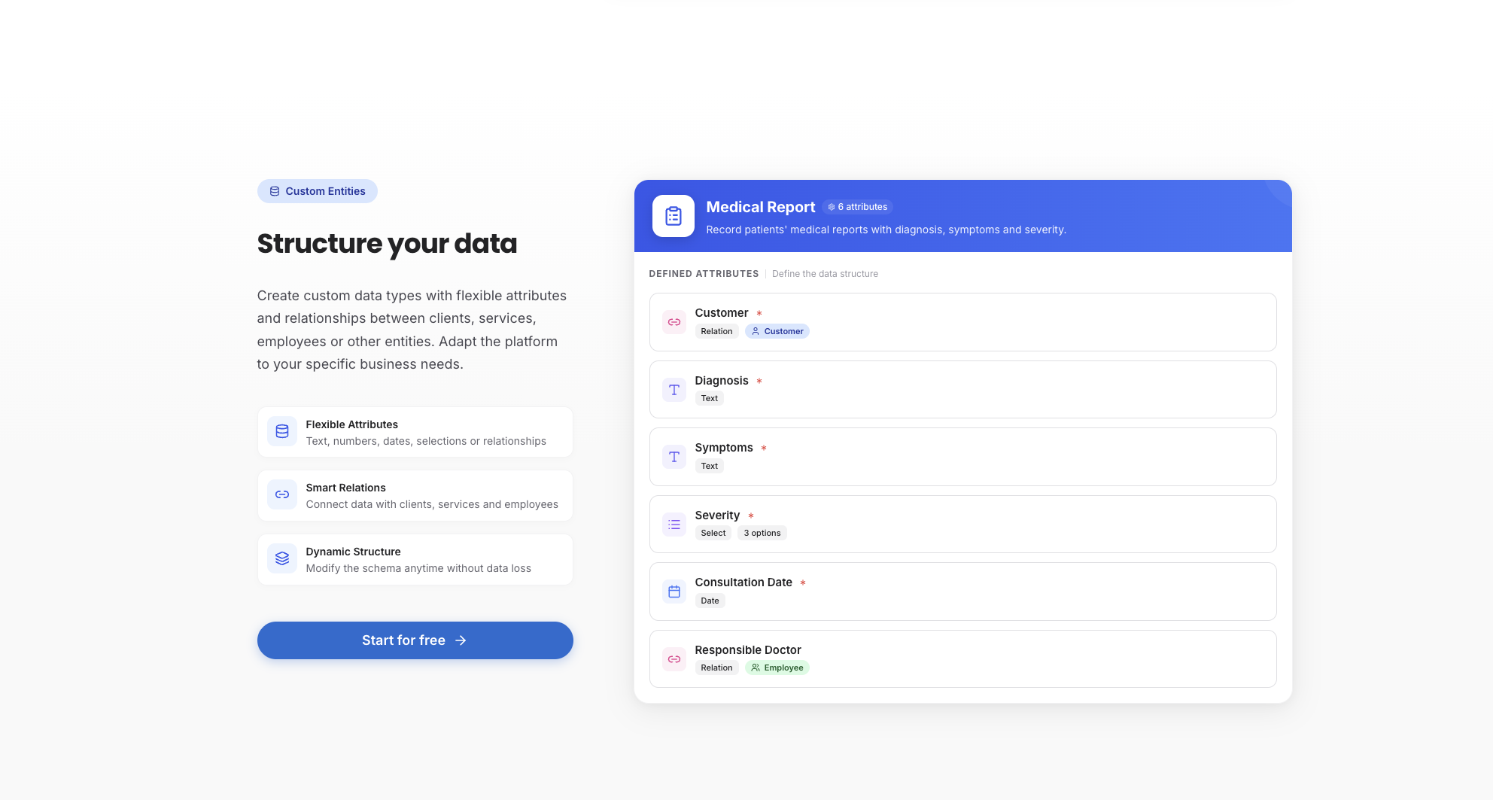The height and width of the screenshot is (812, 1493).
Task: Select the Customer relation link icon
Action: pos(674,322)
